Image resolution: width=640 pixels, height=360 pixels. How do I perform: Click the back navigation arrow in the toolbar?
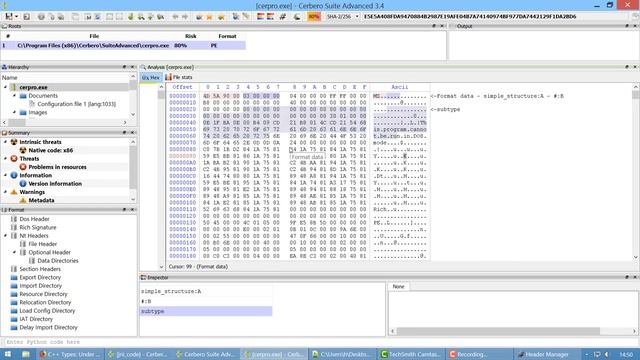pos(175,17)
